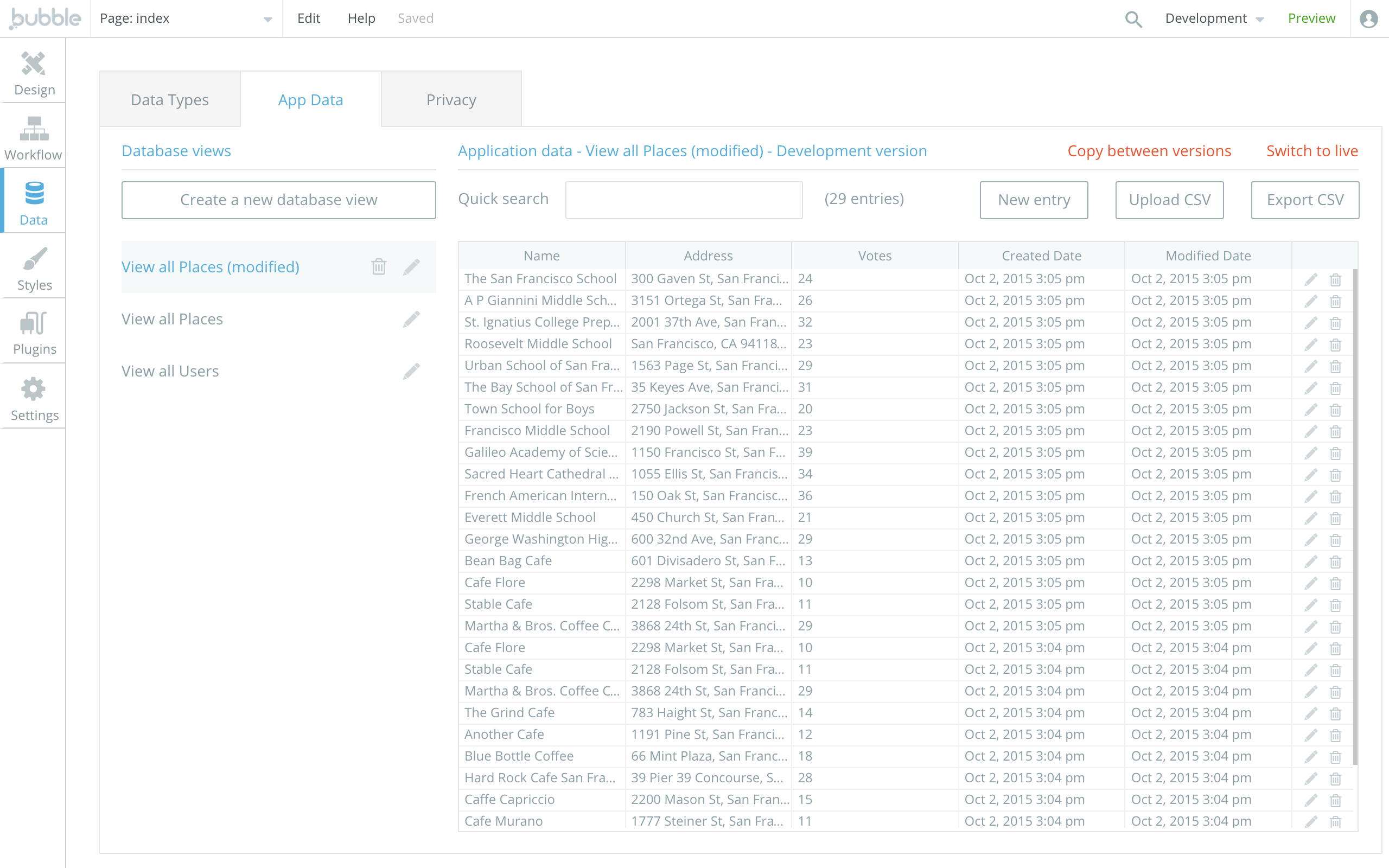1389x868 pixels.
Task: Delete the View all Places (modified) view
Action: [x=378, y=267]
